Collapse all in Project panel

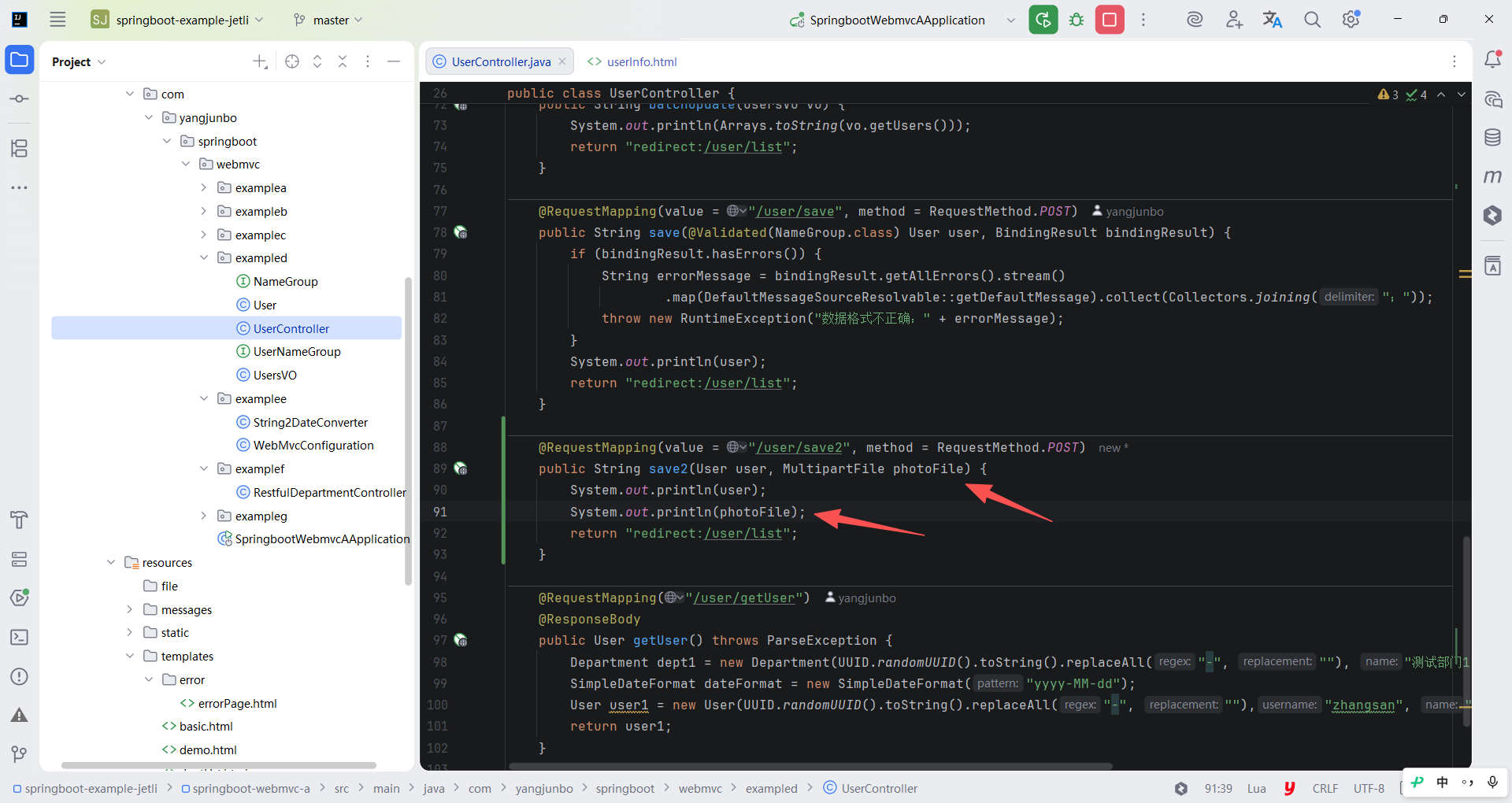343,61
